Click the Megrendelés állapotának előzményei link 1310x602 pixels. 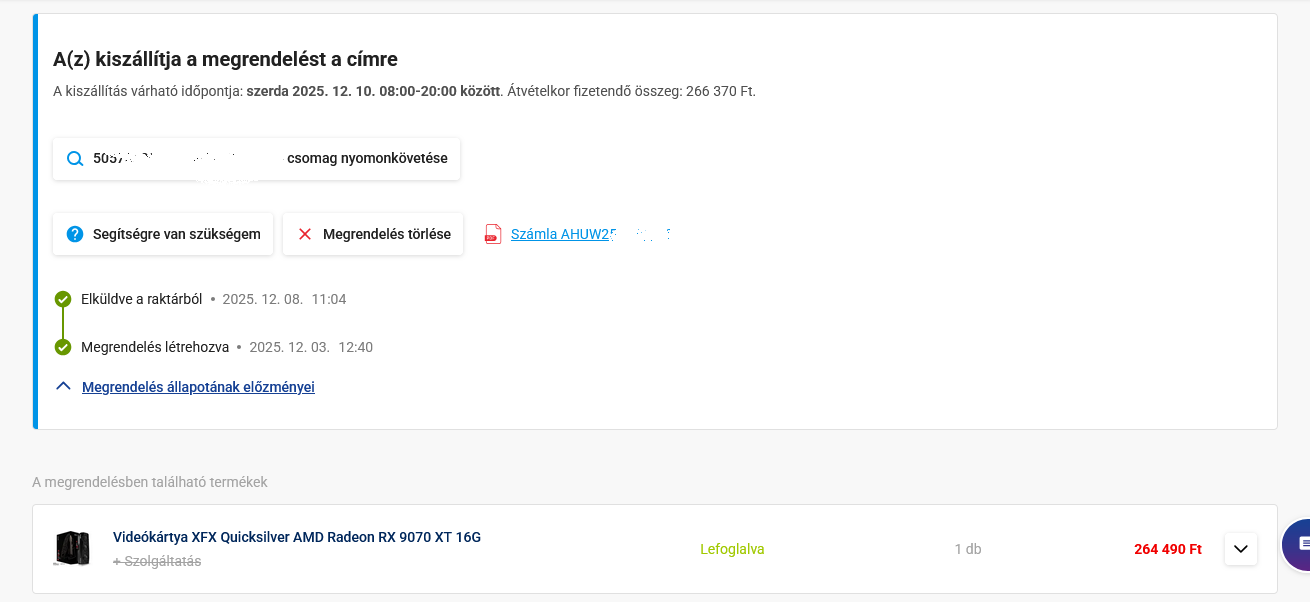tap(198, 387)
